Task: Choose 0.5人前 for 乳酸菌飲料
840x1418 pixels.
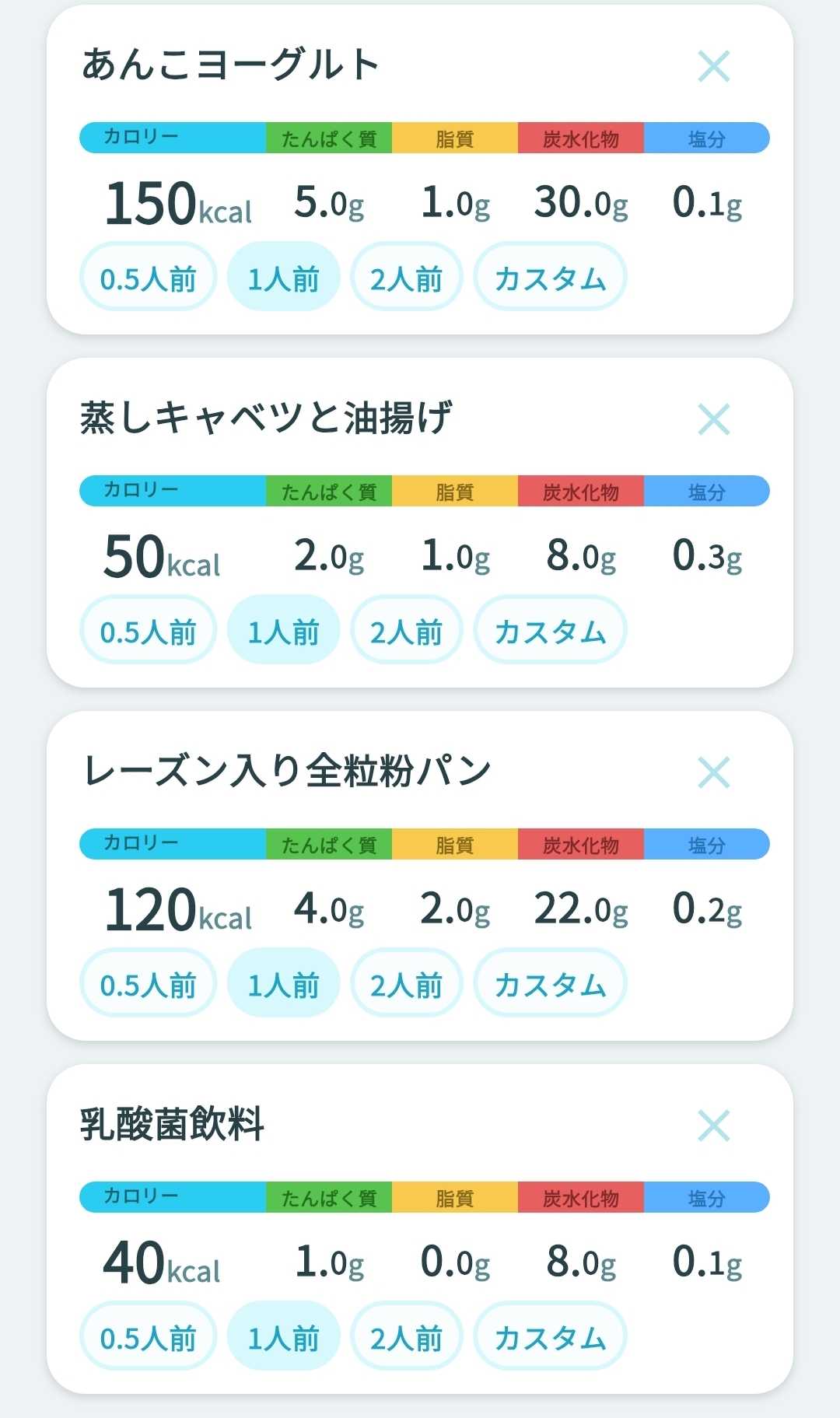Action: pyautogui.click(x=148, y=1336)
